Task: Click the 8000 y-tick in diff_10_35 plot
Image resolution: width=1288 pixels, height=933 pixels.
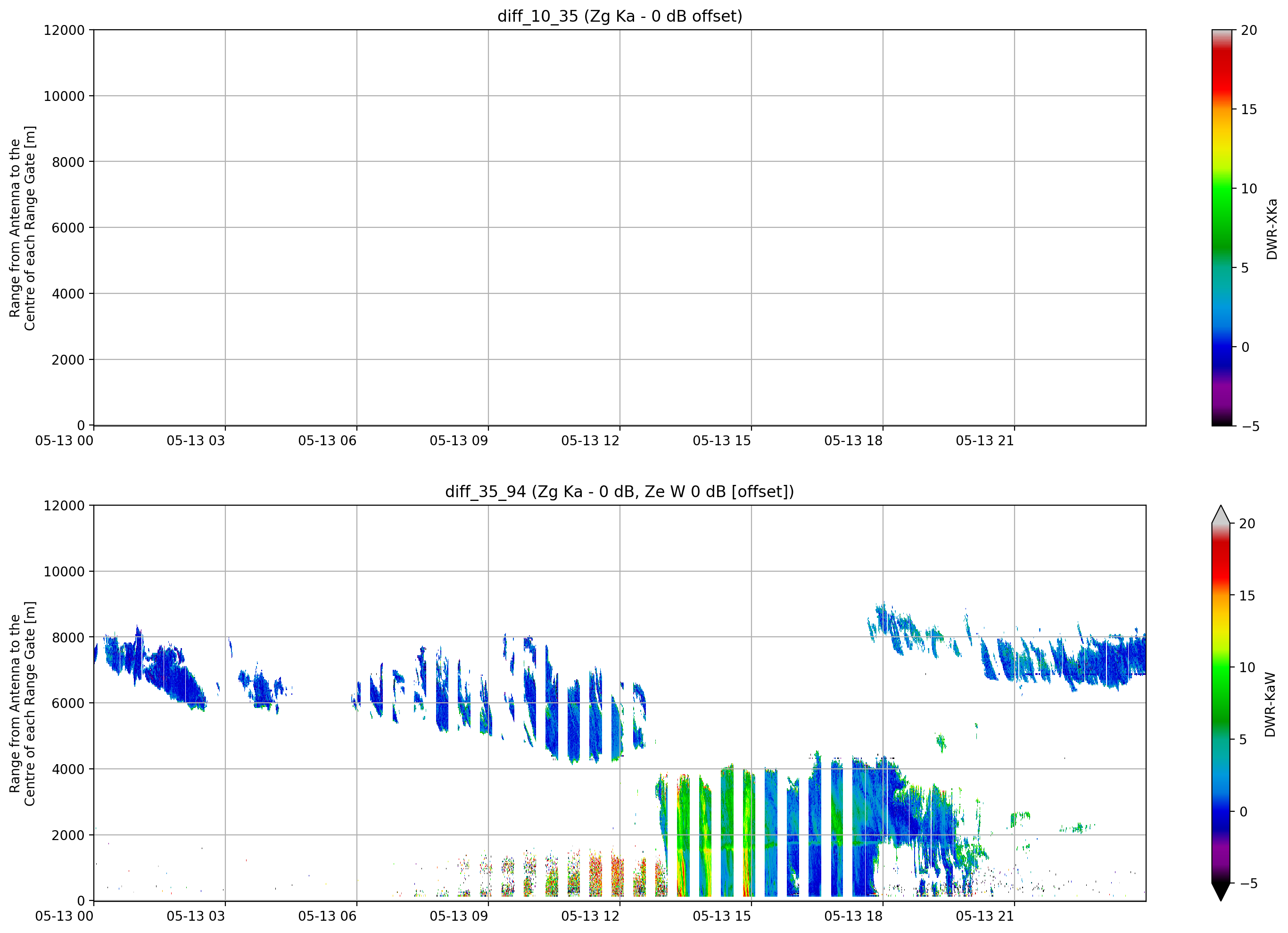Action: coord(68,162)
